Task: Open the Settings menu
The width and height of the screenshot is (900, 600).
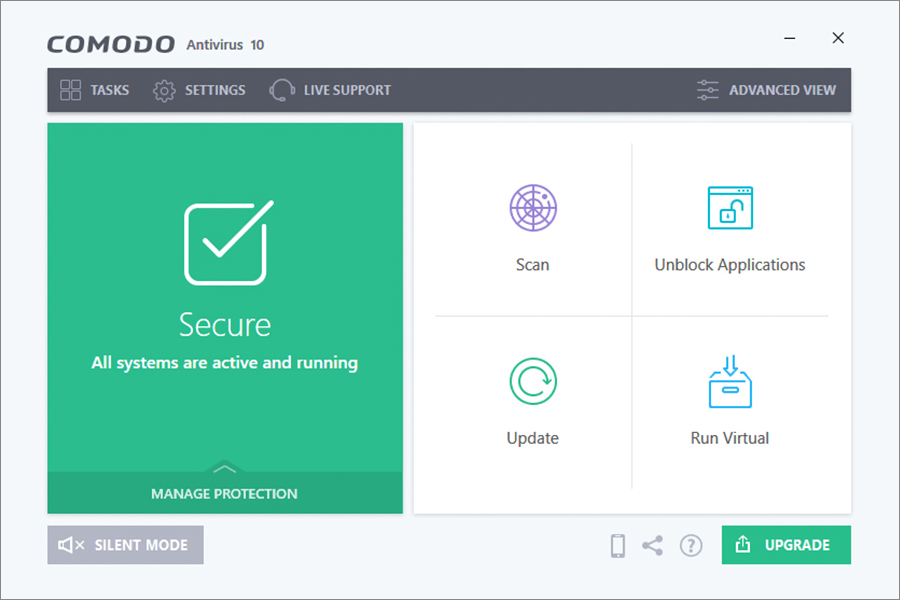Action: coord(199,90)
